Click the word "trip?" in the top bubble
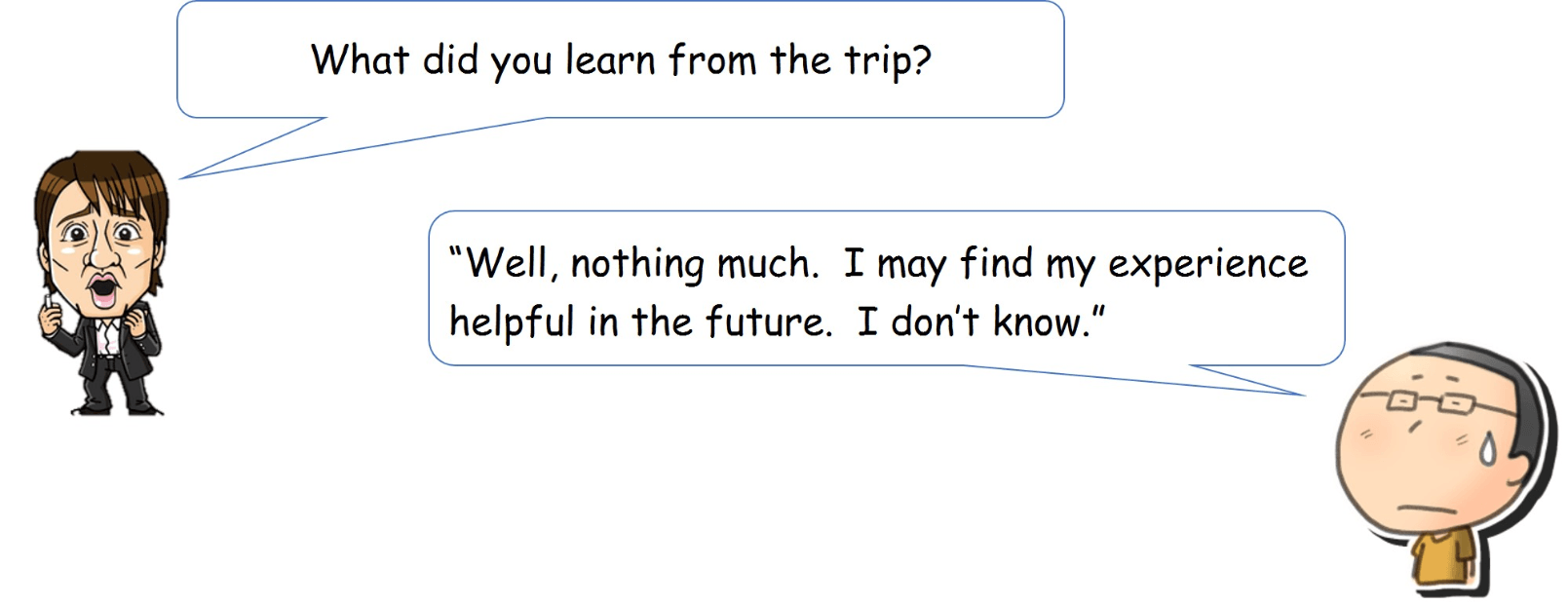 click(x=887, y=62)
